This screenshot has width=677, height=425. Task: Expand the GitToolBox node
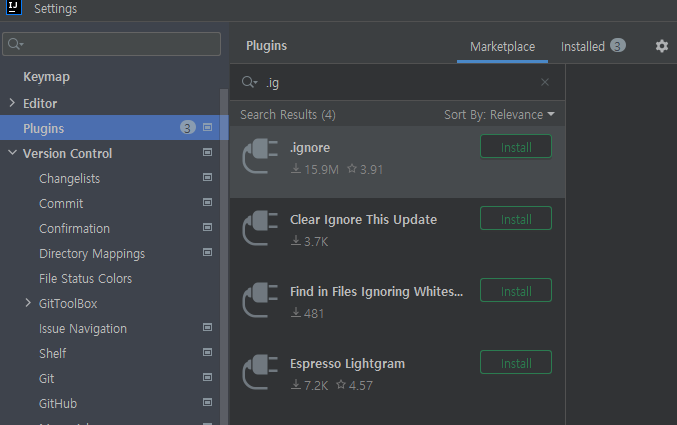pos(28,303)
